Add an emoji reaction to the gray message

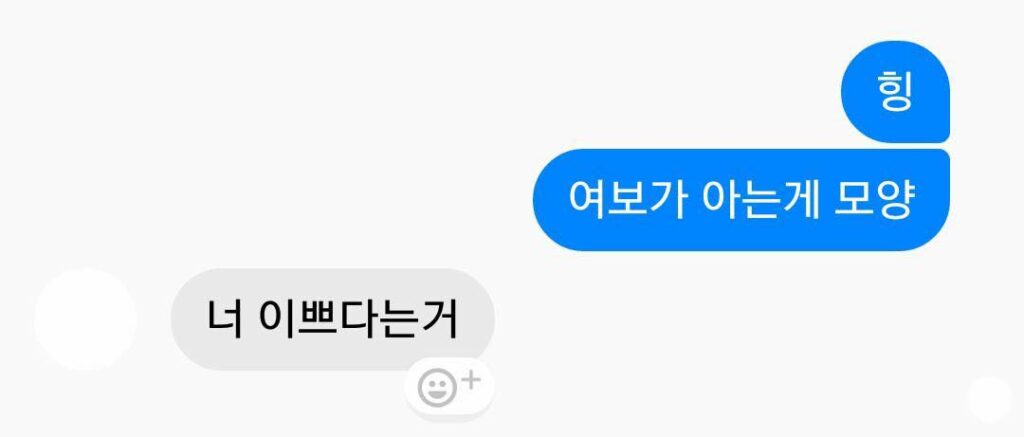click(x=449, y=387)
